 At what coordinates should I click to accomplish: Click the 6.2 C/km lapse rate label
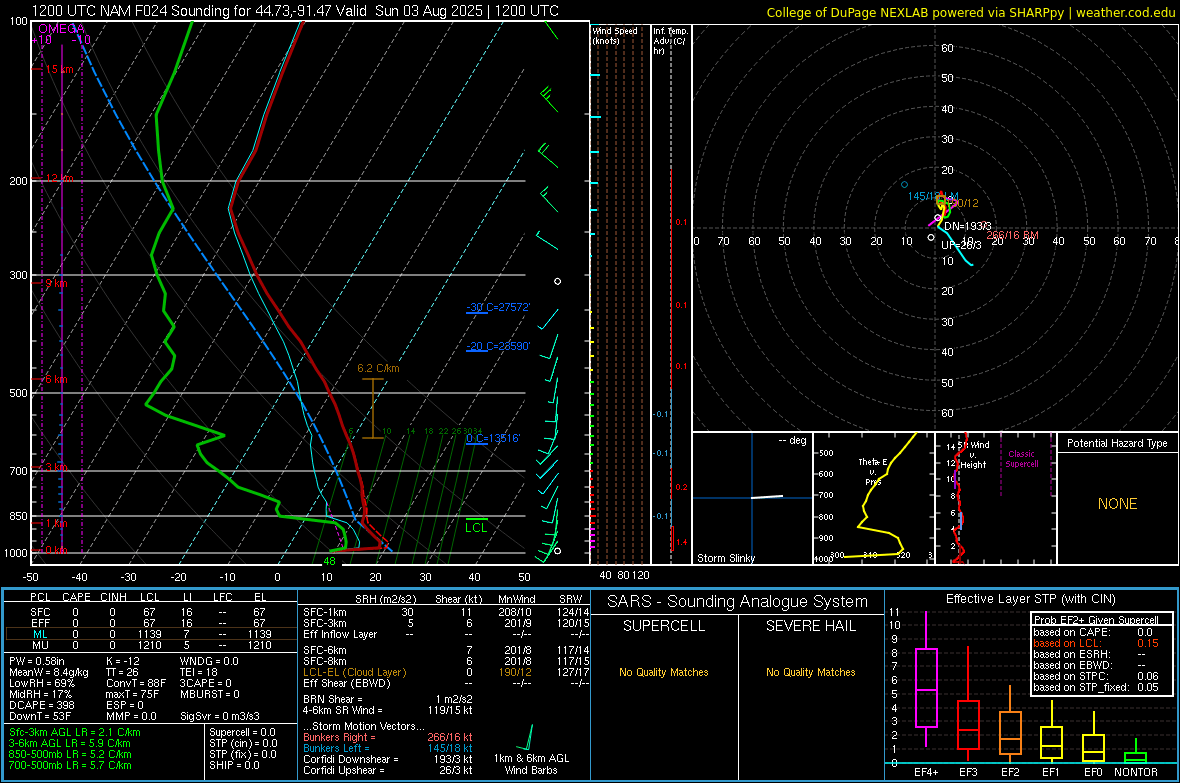point(378,368)
